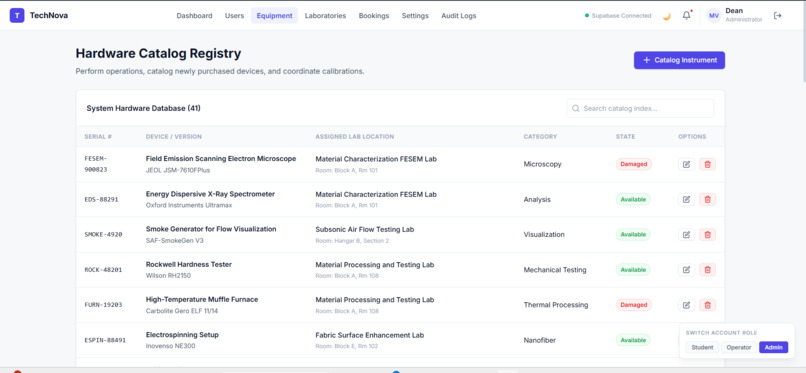
Task: Click the Microscopy category cell
Action: pos(542,164)
